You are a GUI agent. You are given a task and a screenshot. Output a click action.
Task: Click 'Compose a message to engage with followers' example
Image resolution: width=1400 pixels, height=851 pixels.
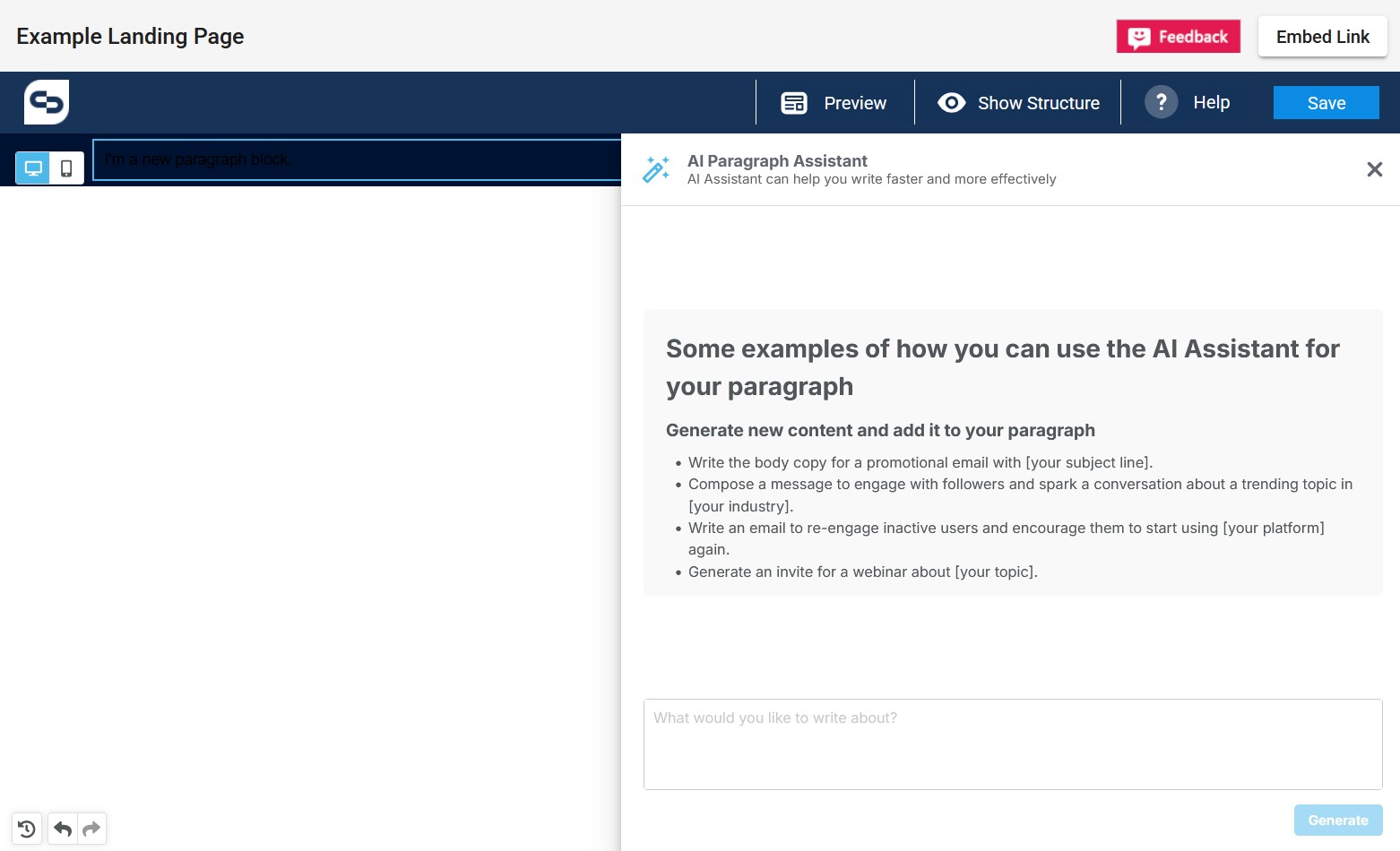(x=1020, y=494)
